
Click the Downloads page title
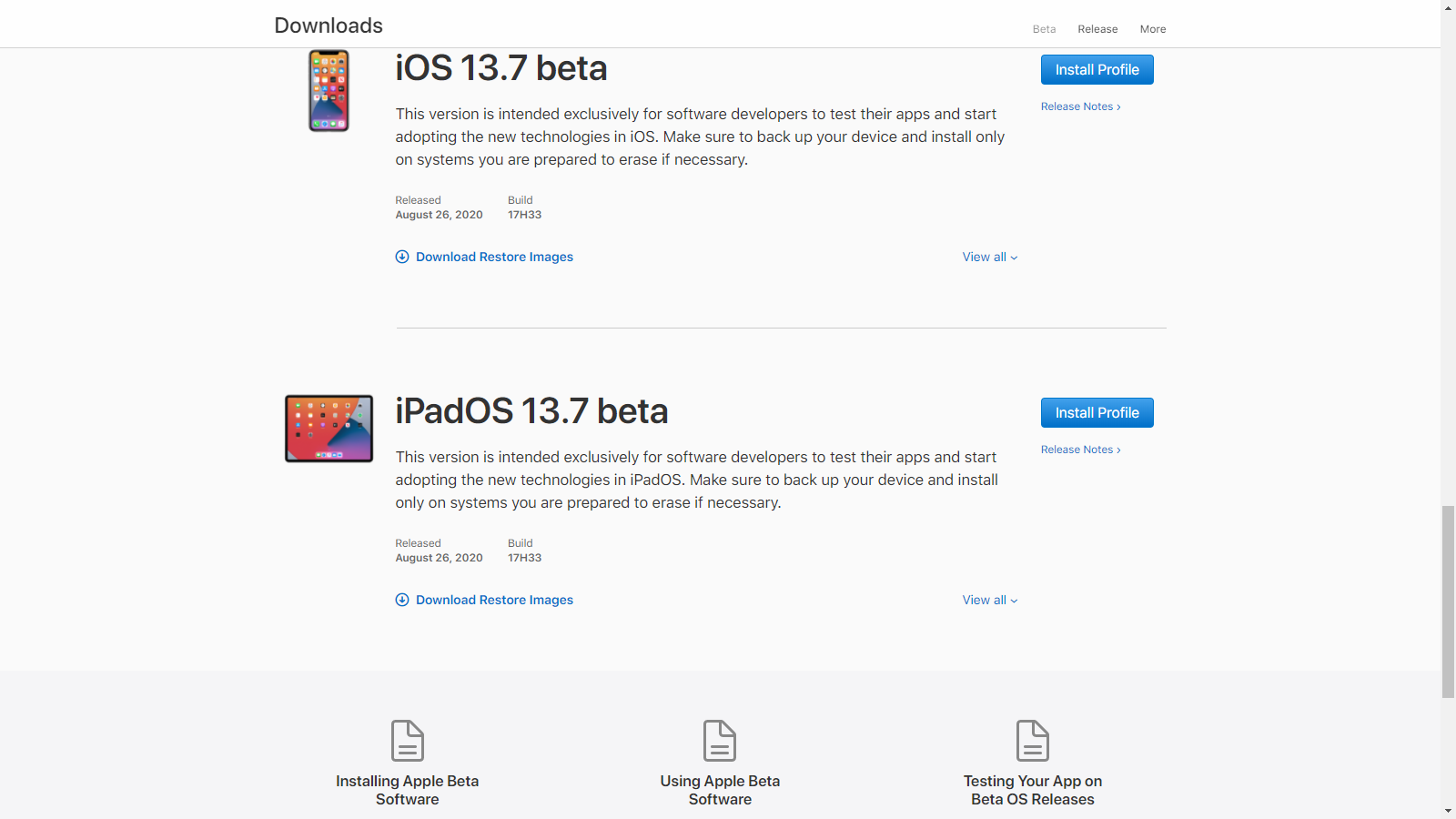coord(329,25)
